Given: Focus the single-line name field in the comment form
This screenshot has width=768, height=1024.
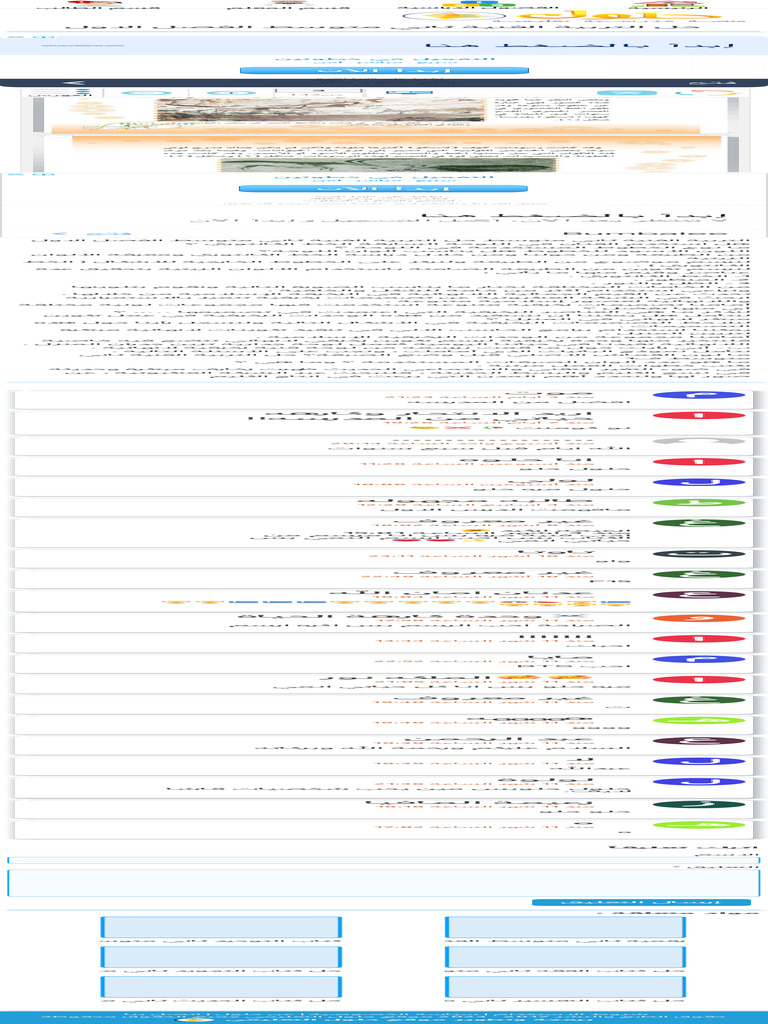Looking at the screenshot, I should (x=383, y=860).
